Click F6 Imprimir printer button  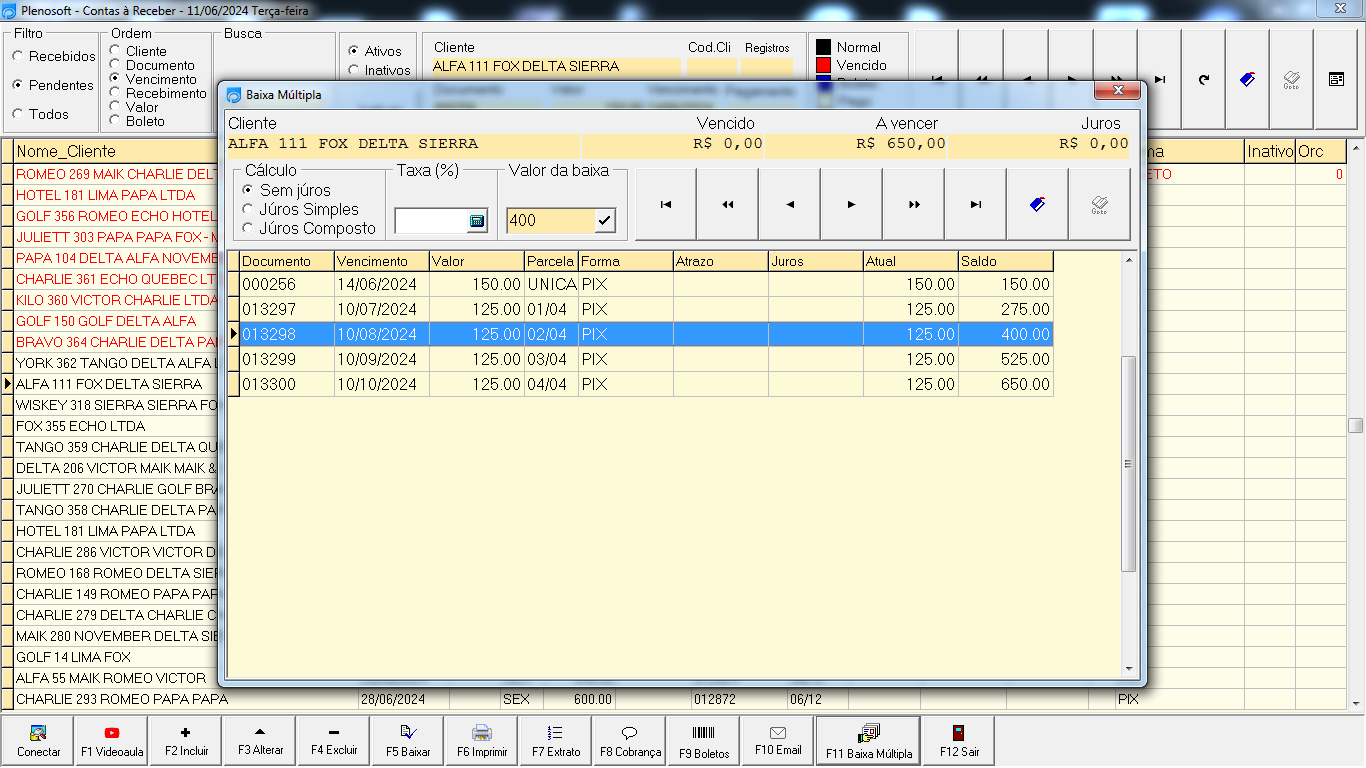(482, 741)
